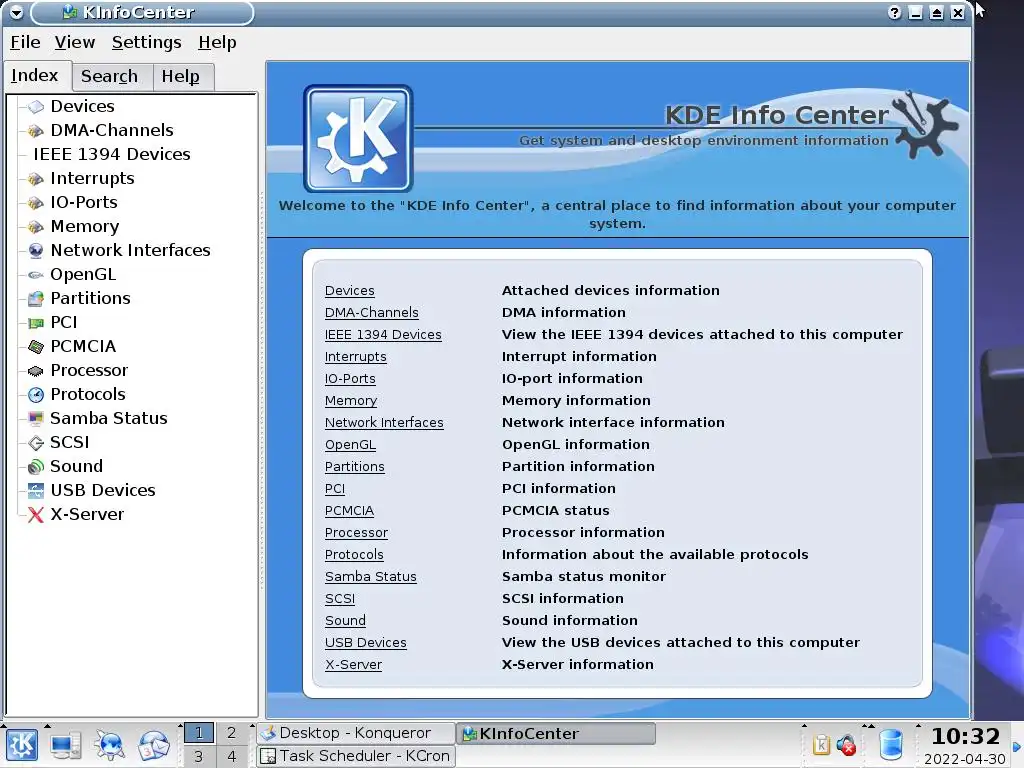Image resolution: width=1024 pixels, height=768 pixels.
Task: Follow the USB Devices link in main panel
Action: [x=365, y=643]
